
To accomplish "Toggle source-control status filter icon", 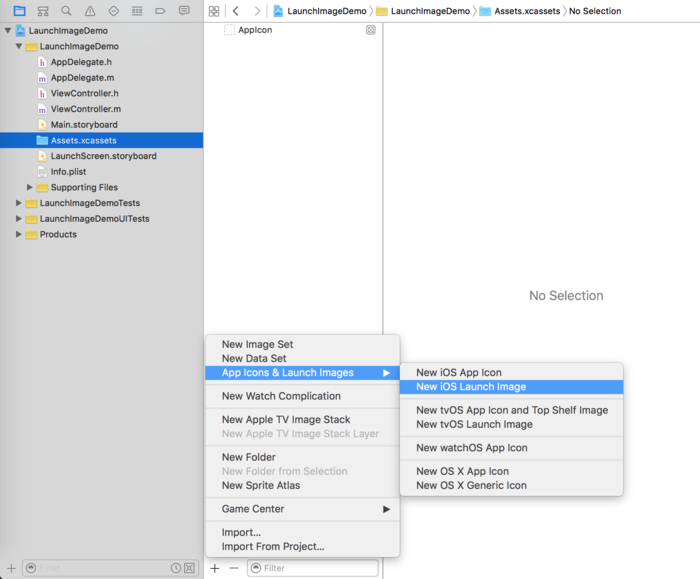I will pos(190,568).
